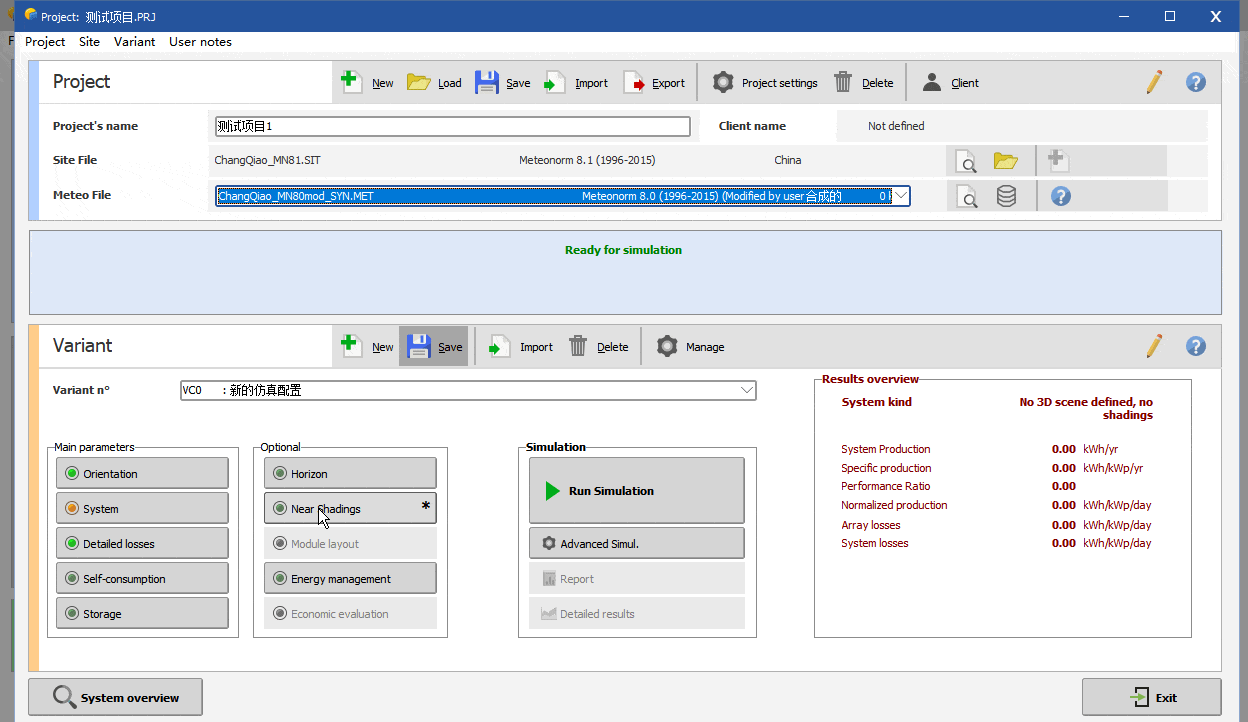Click the Self-consumption button

pyautogui.click(x=142, y=578)
